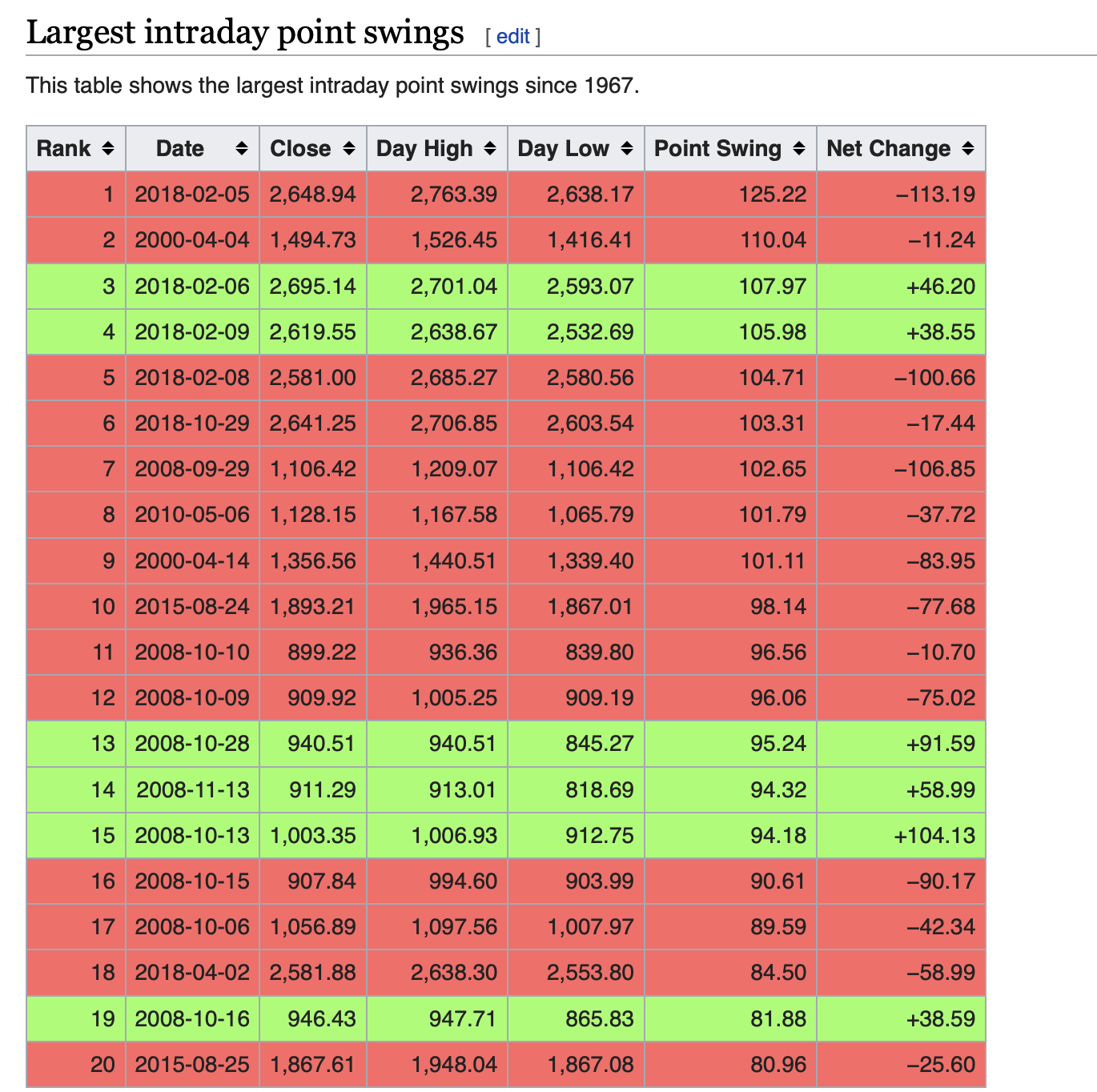Click the Close column header label
The image size is (1097, 1092).
[x=300, y=149]
